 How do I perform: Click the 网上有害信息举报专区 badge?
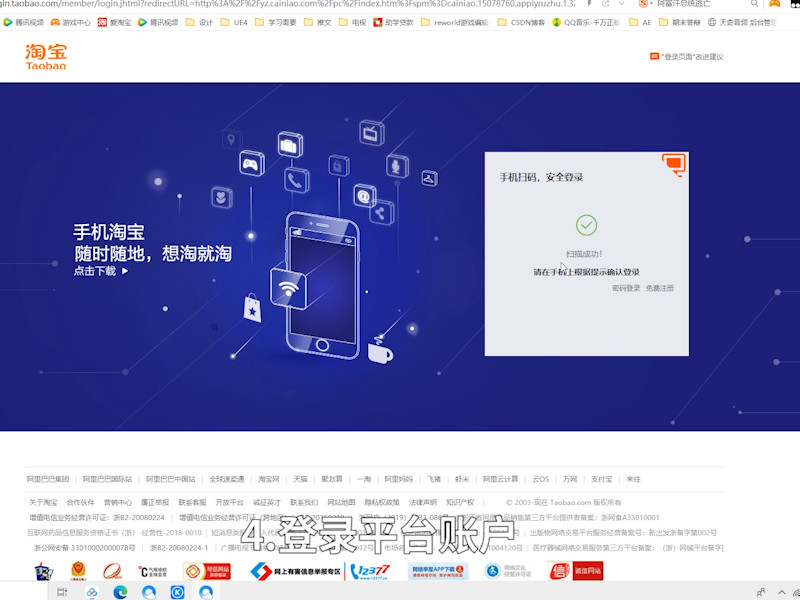coord(296,571)
